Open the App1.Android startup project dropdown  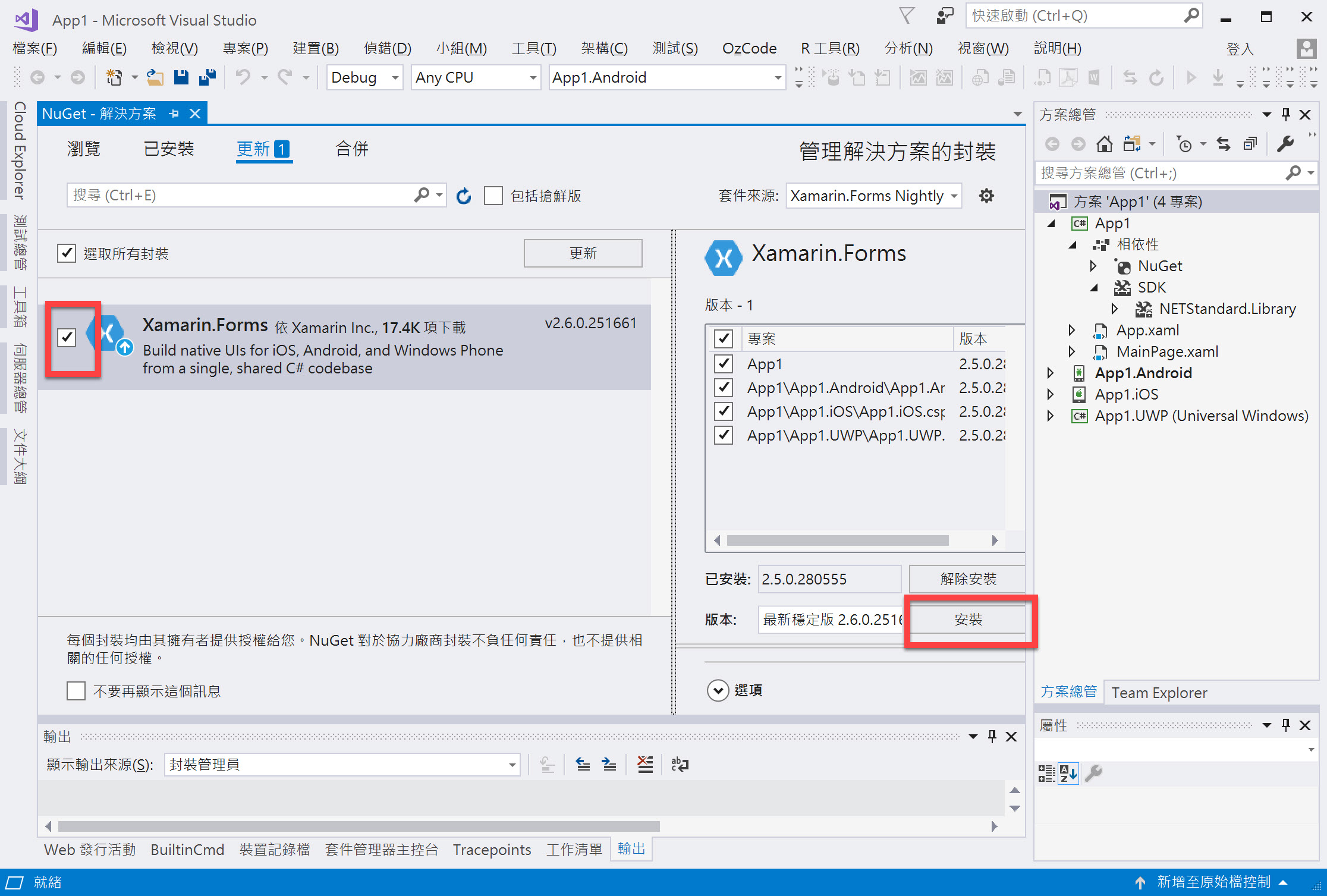(x=667, y=77)
